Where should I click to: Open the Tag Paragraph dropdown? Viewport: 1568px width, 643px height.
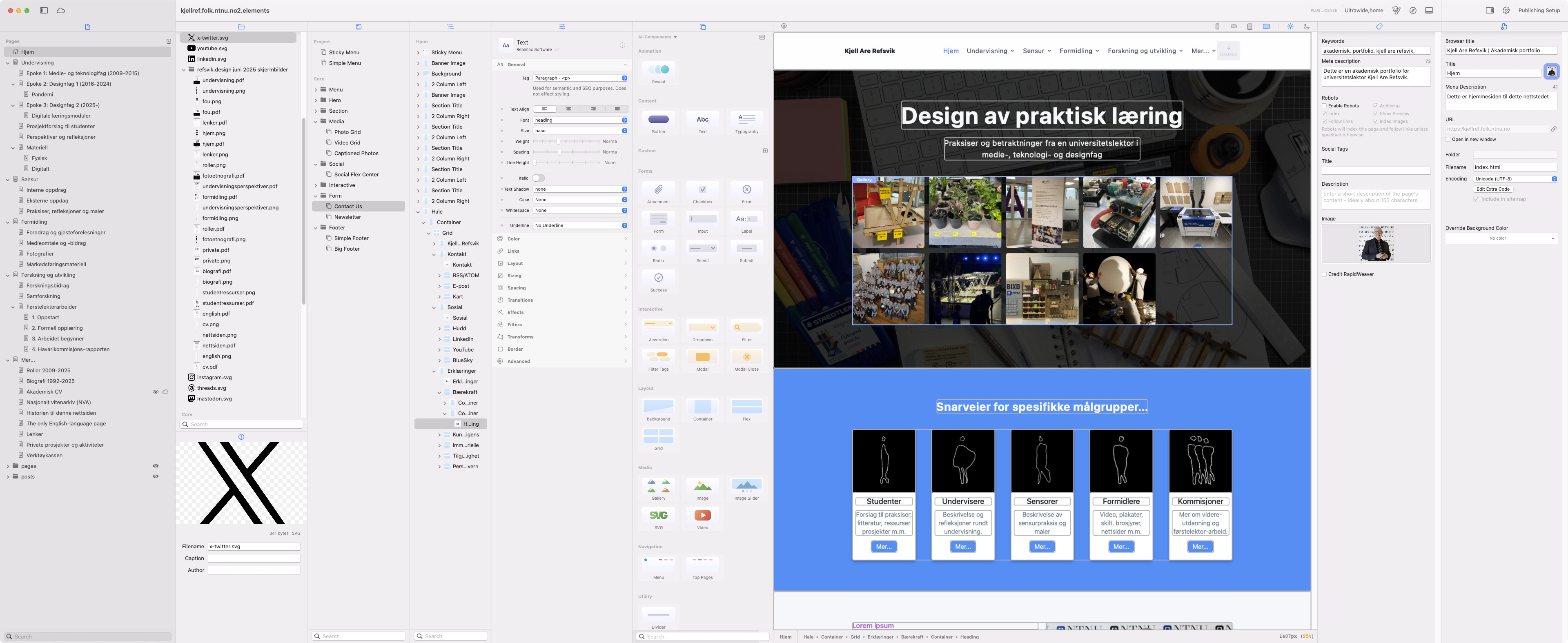(x=580, y=78)
